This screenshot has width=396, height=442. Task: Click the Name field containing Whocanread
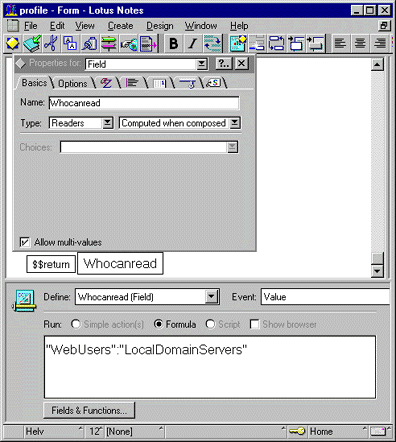pos(144,103)
